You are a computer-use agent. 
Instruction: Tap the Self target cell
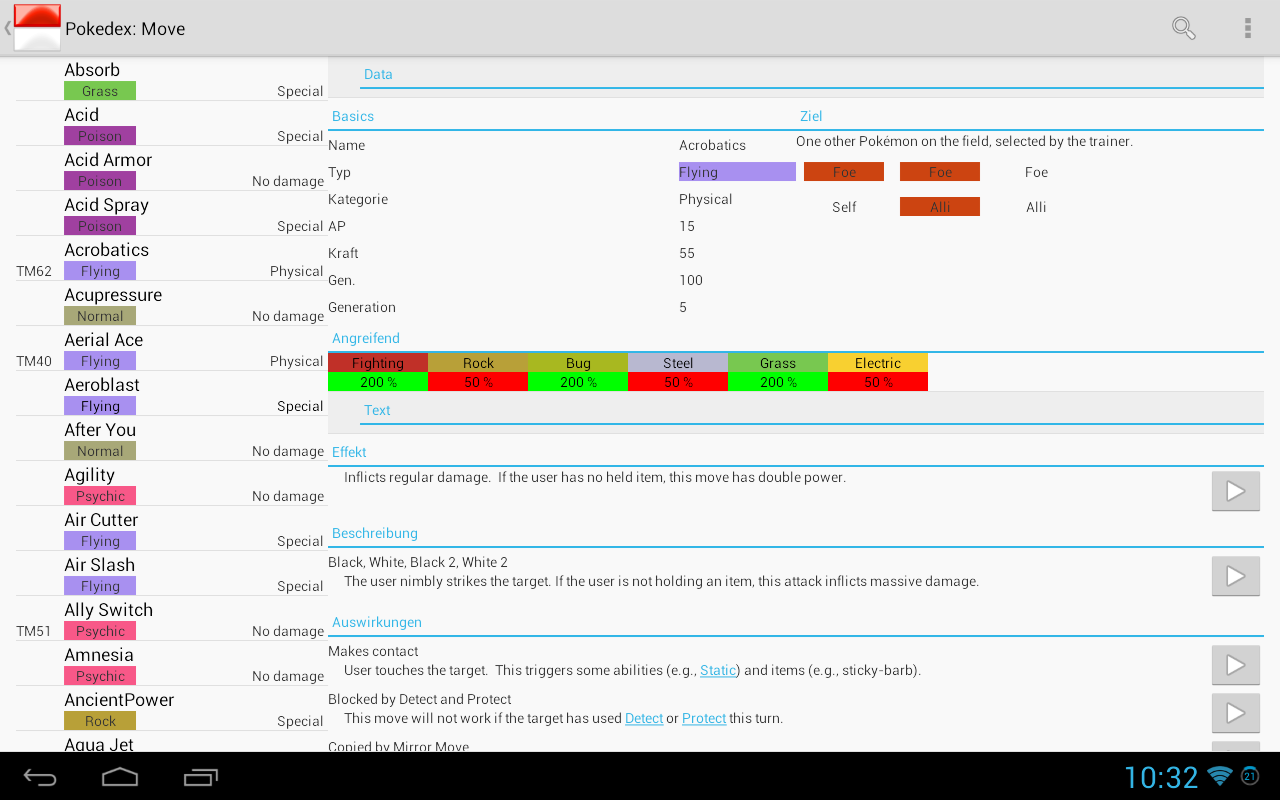tap(844, 207)
